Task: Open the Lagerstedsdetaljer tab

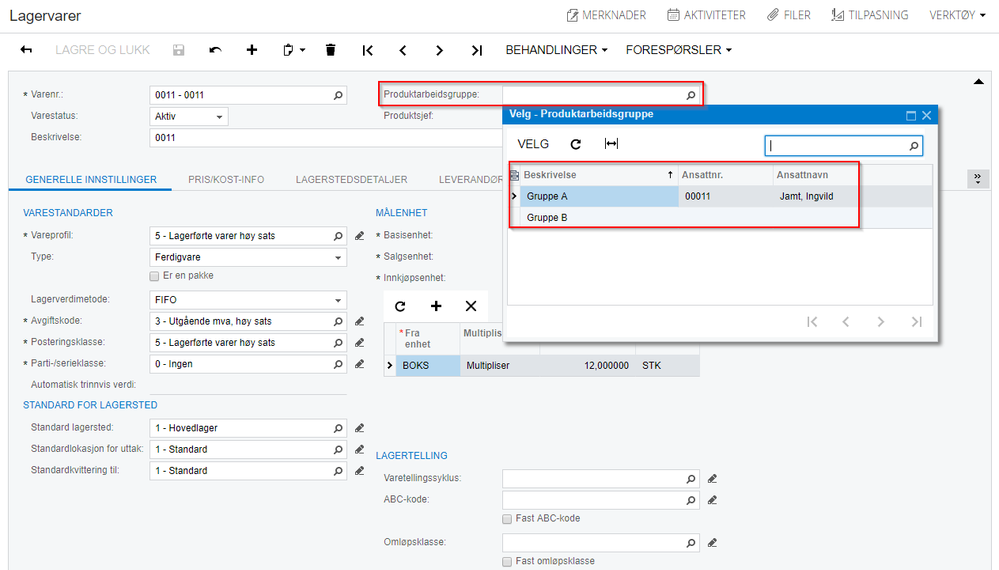Action: pyautogui.click(x=351, y=180)
